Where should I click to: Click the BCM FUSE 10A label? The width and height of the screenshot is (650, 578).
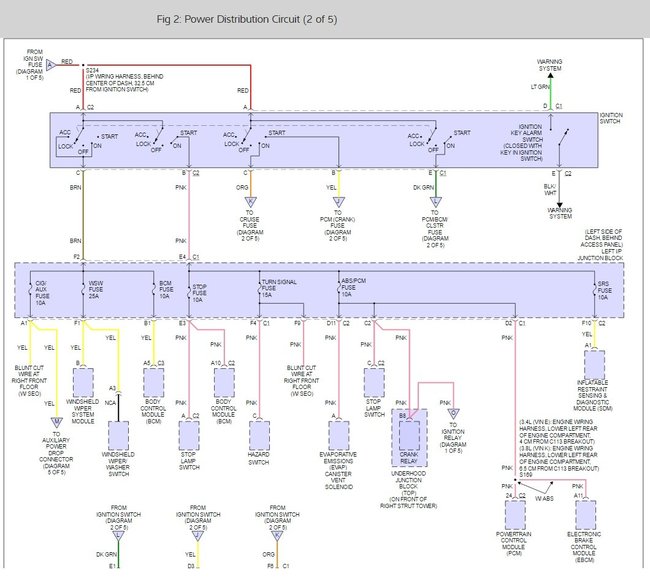(x=166, y=290)
